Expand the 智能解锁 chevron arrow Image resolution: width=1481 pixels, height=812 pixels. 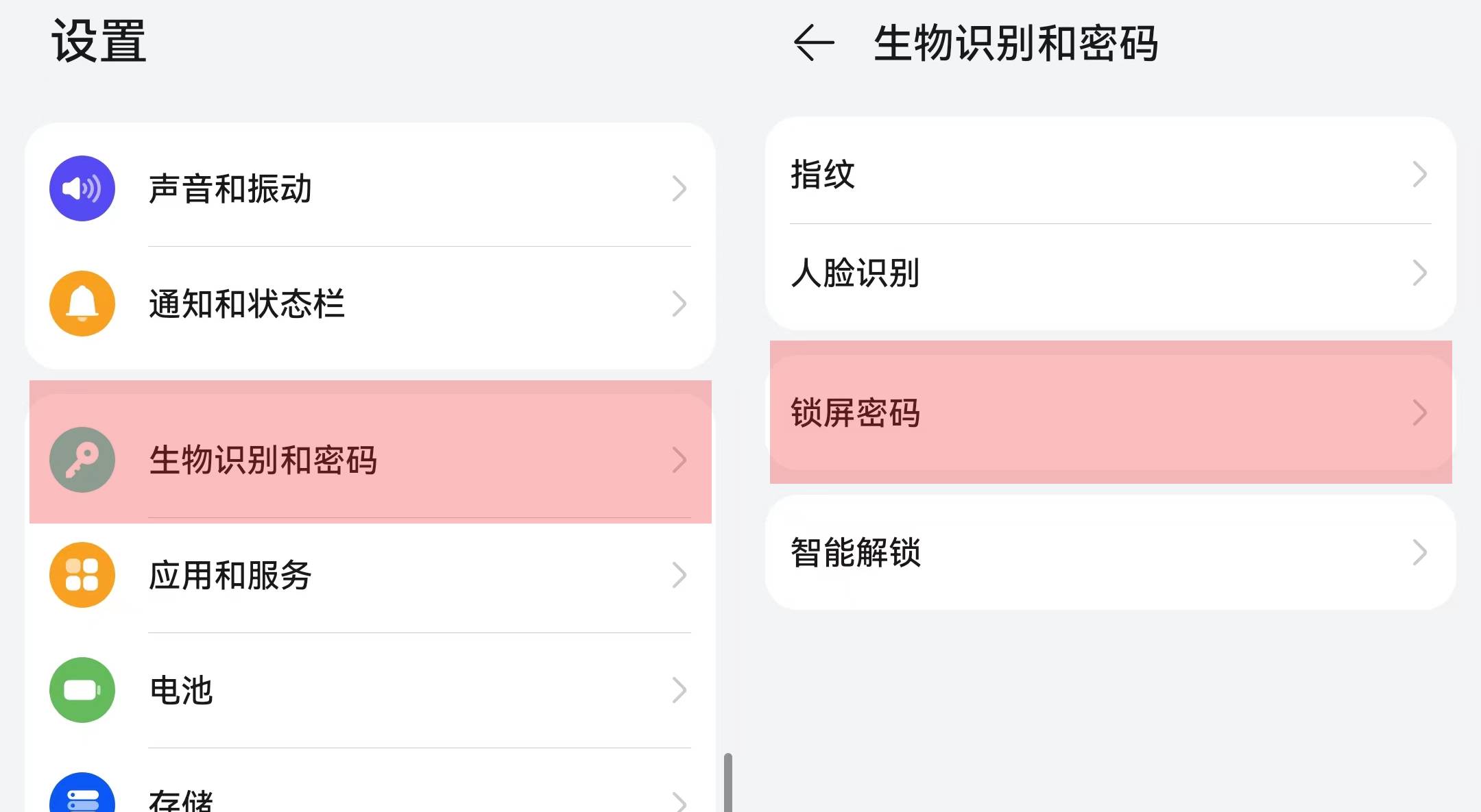click(1419, 552)
